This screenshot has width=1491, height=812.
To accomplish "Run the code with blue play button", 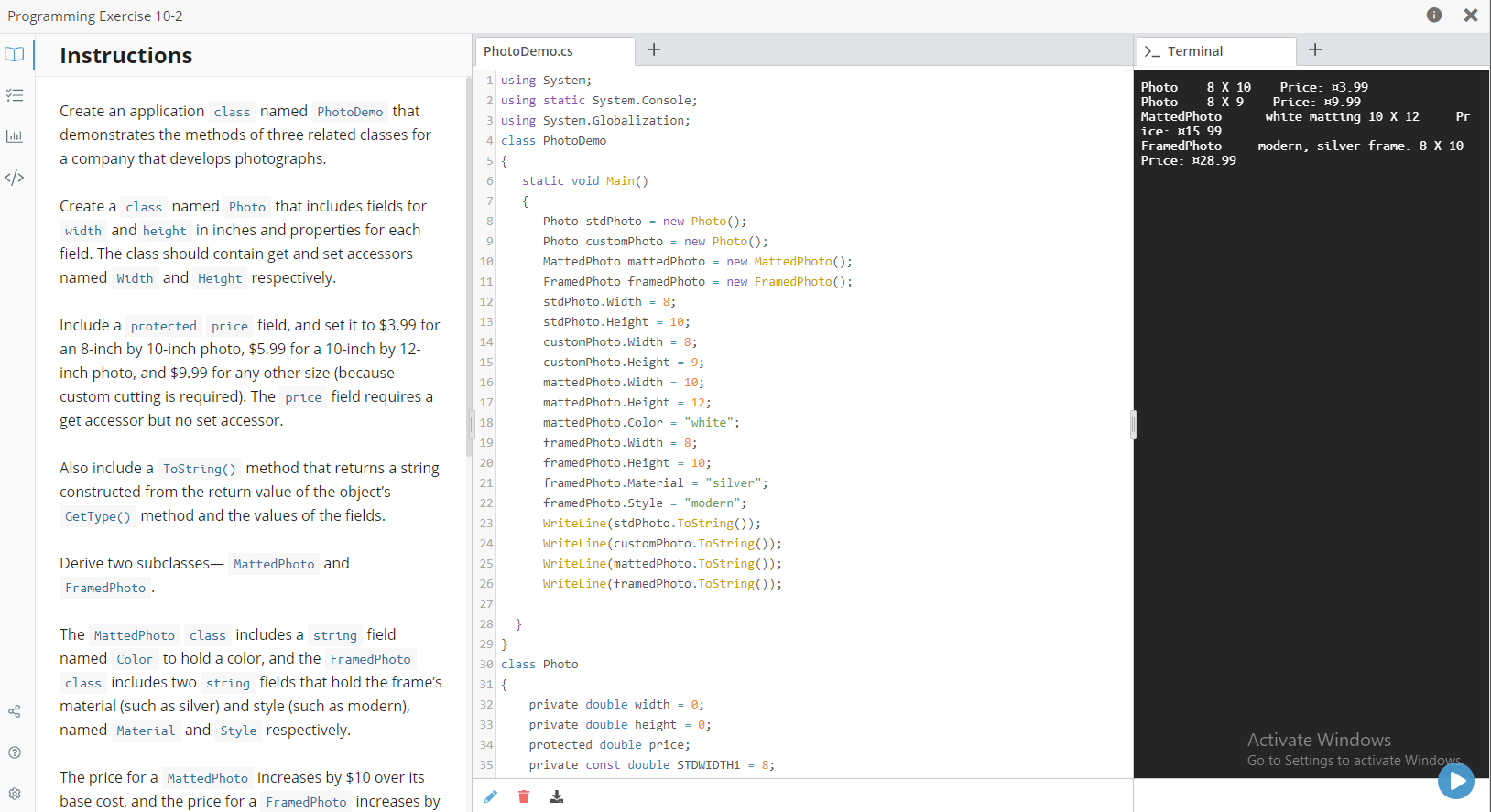I will 1456,781.
